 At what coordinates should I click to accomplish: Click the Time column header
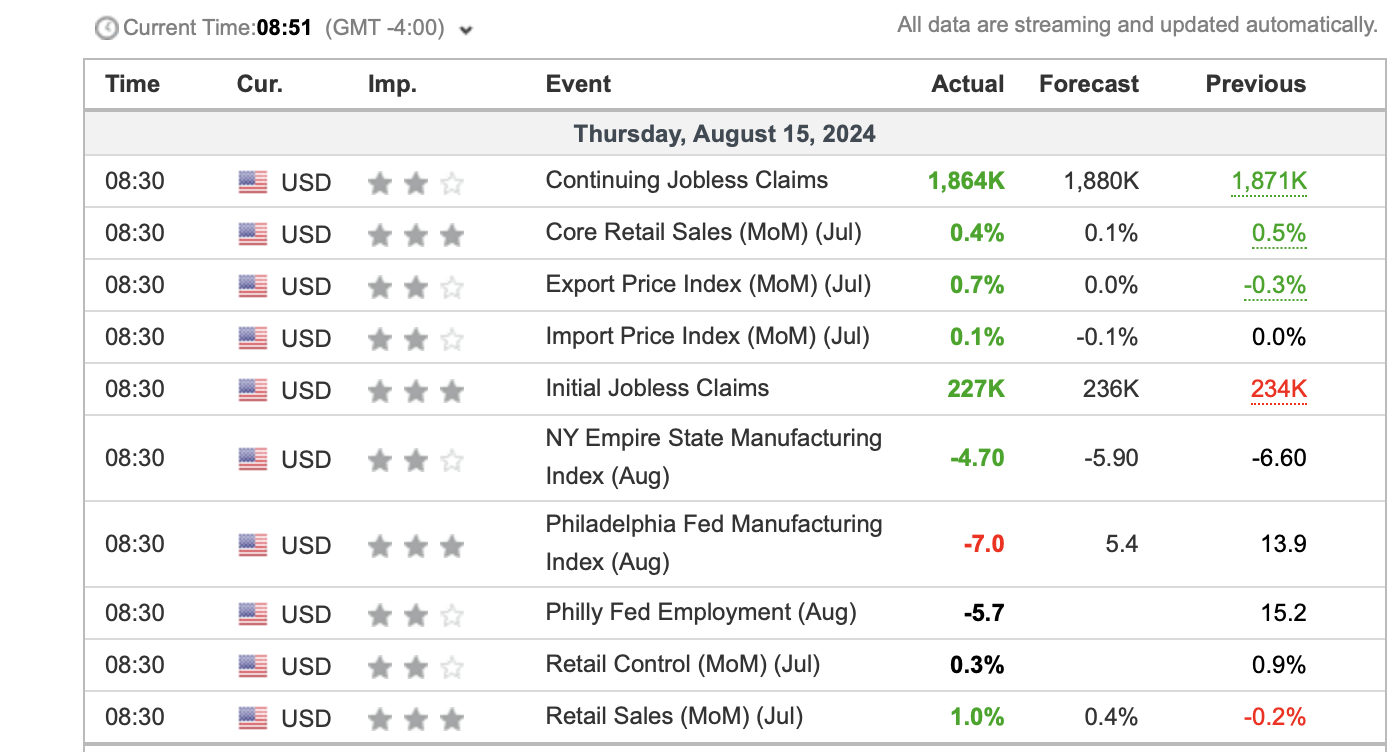click(x=132, y=84)
